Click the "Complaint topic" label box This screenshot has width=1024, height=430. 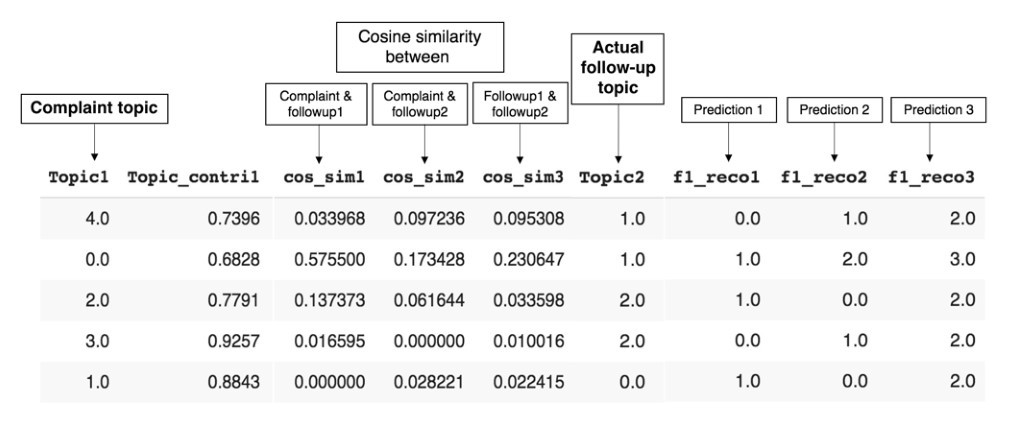[x=93, y=109]
